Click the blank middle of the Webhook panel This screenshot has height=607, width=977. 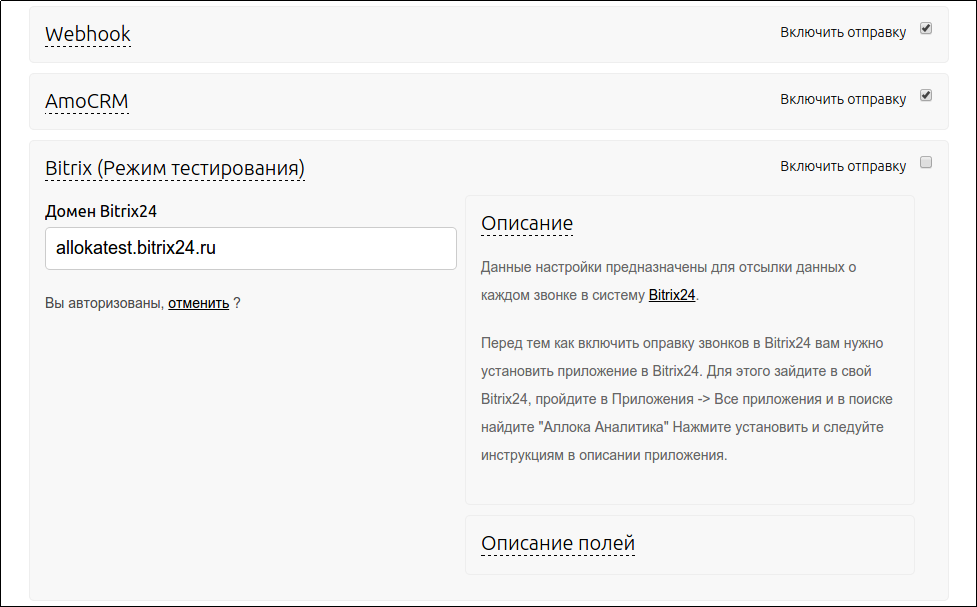[450, 34]
